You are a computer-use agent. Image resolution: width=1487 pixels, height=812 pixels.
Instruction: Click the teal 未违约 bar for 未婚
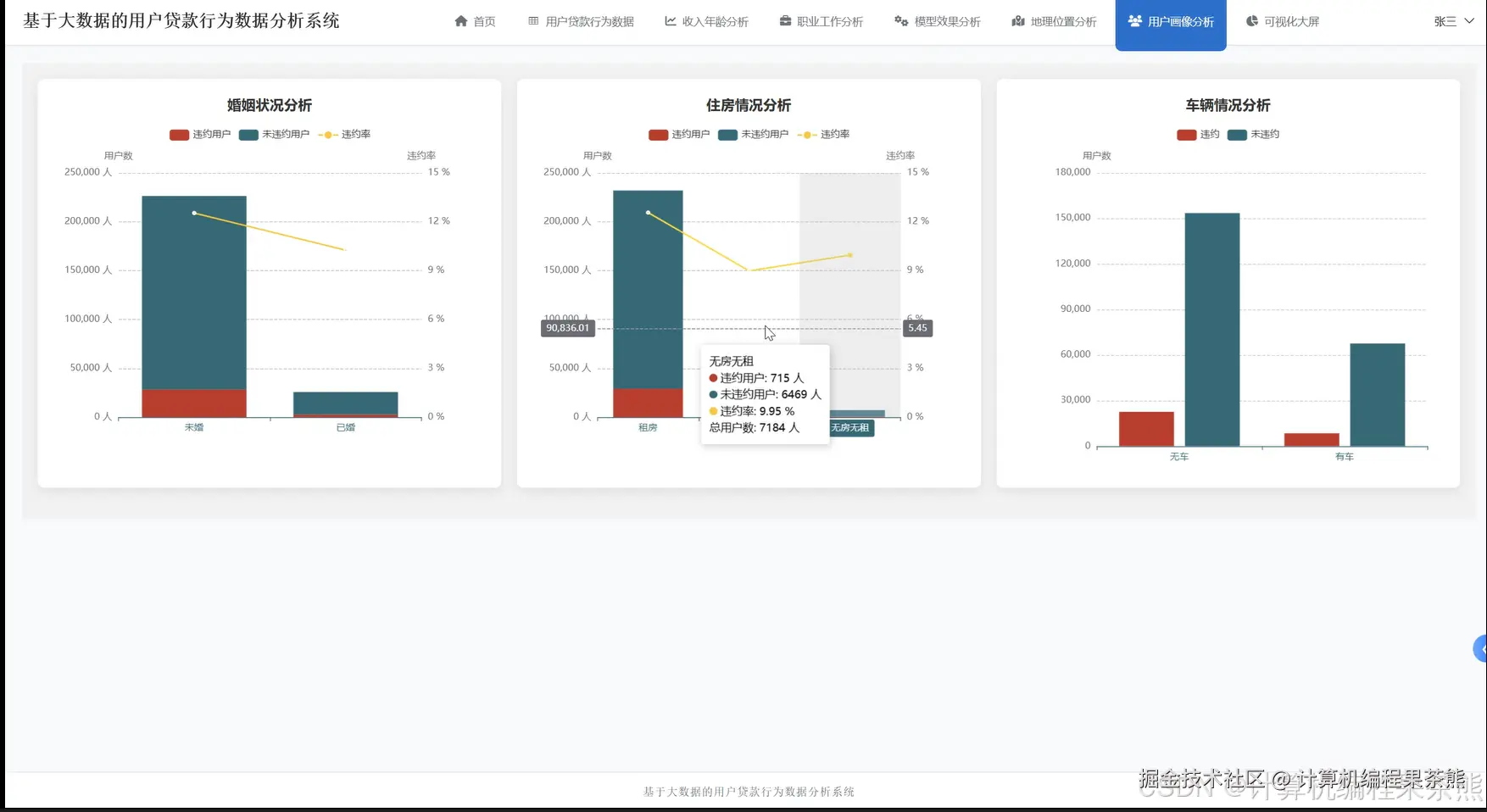pos(194,292)
